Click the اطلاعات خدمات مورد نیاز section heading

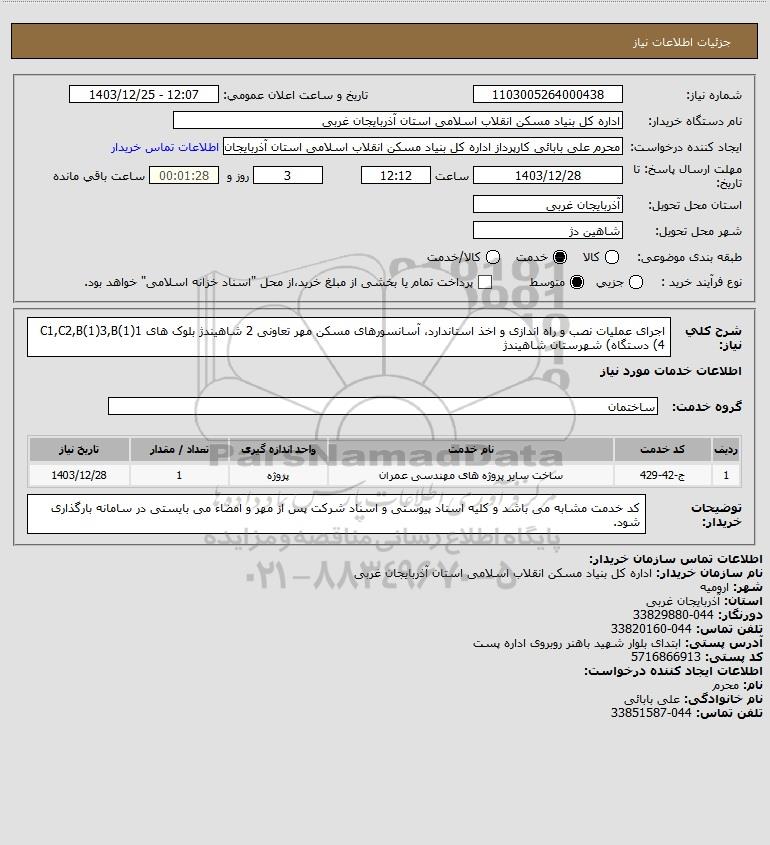click(670, 371)
